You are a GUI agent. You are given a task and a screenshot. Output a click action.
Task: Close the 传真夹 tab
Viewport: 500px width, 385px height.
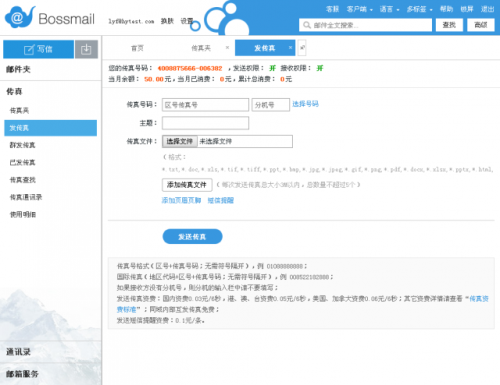(x=227, y=48)
